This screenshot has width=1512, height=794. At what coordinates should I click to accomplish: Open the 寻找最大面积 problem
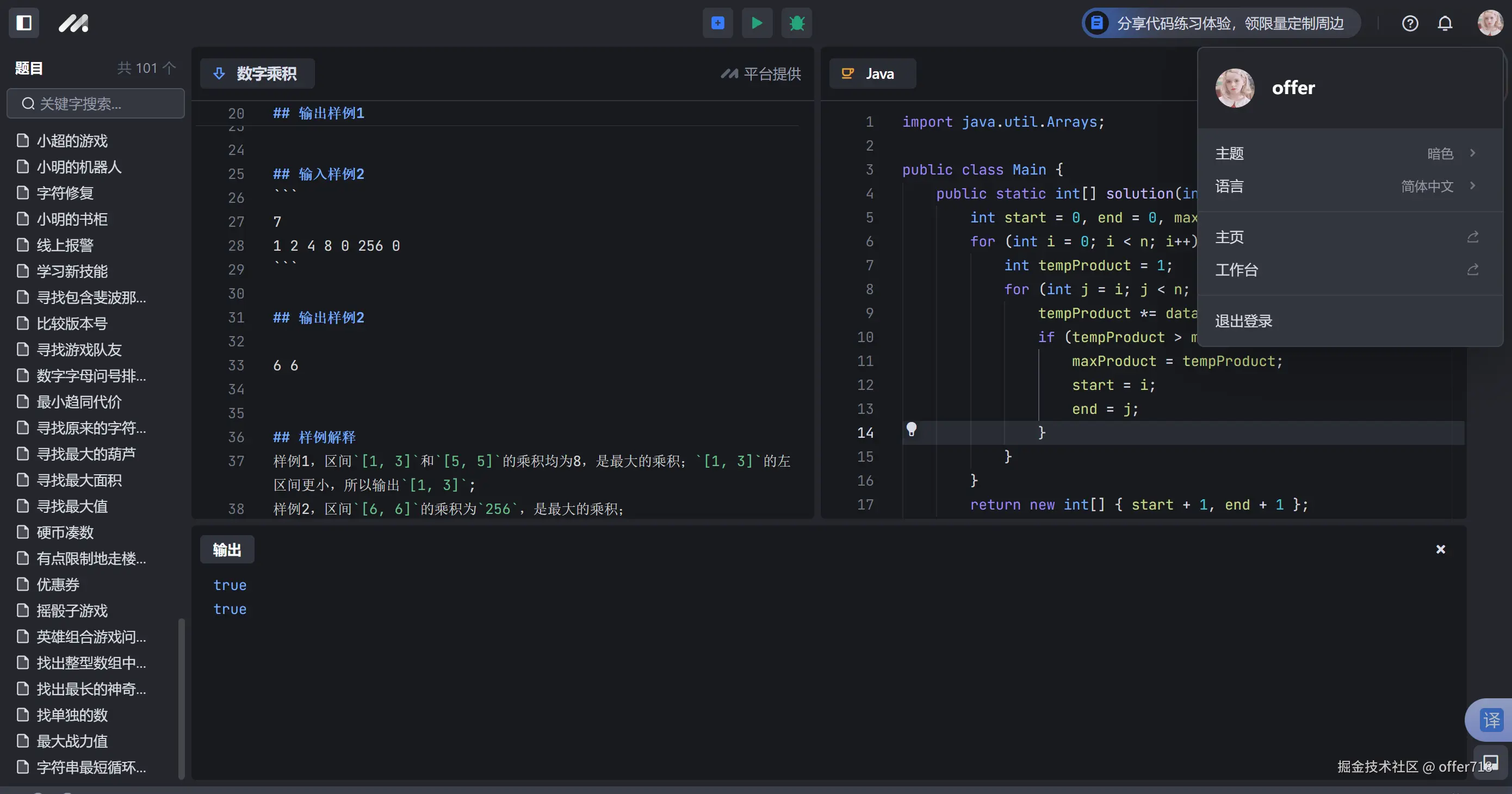(79, 480)
